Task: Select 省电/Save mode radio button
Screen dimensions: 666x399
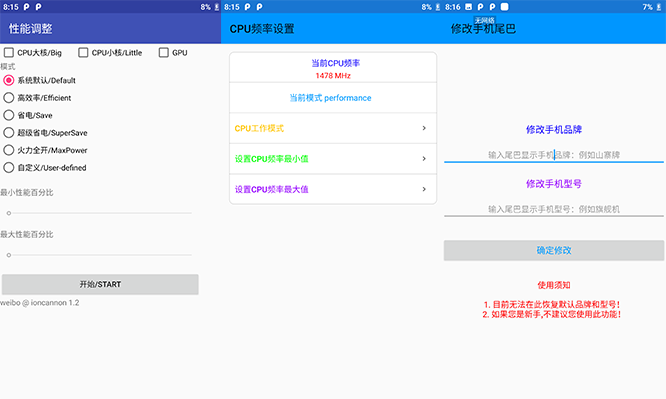Action: coord(8,115)
